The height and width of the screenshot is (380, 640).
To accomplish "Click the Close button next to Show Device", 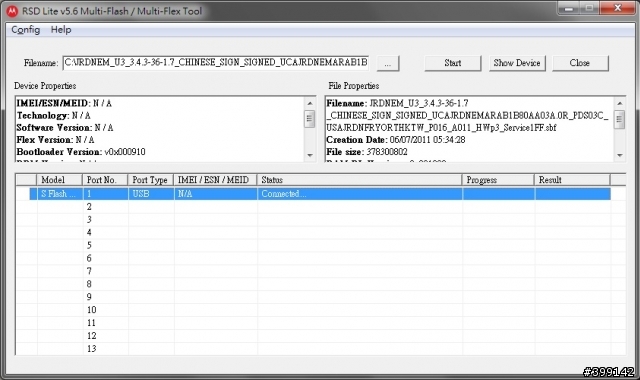I will (x=580, y=63).
